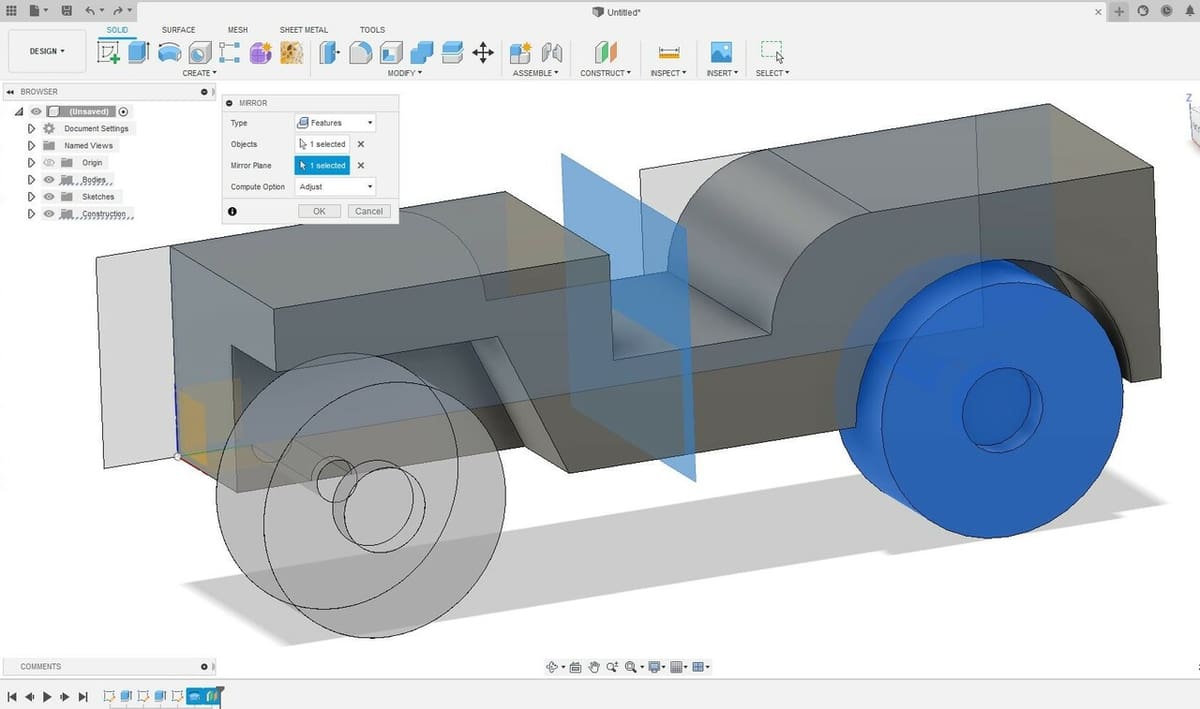This screenshot has width=1200, height=709.
Task: Select the Pan hand tool
Action: point(593,667)
